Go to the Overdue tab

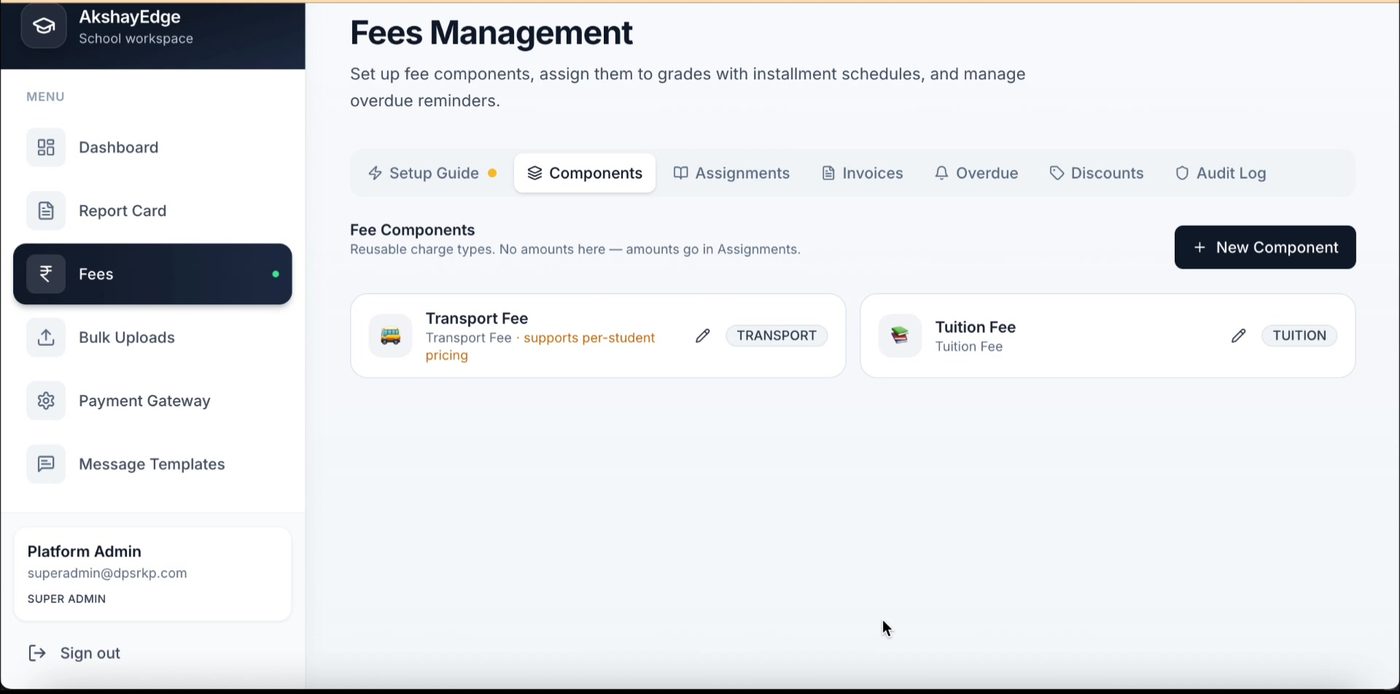pos(976,173)
